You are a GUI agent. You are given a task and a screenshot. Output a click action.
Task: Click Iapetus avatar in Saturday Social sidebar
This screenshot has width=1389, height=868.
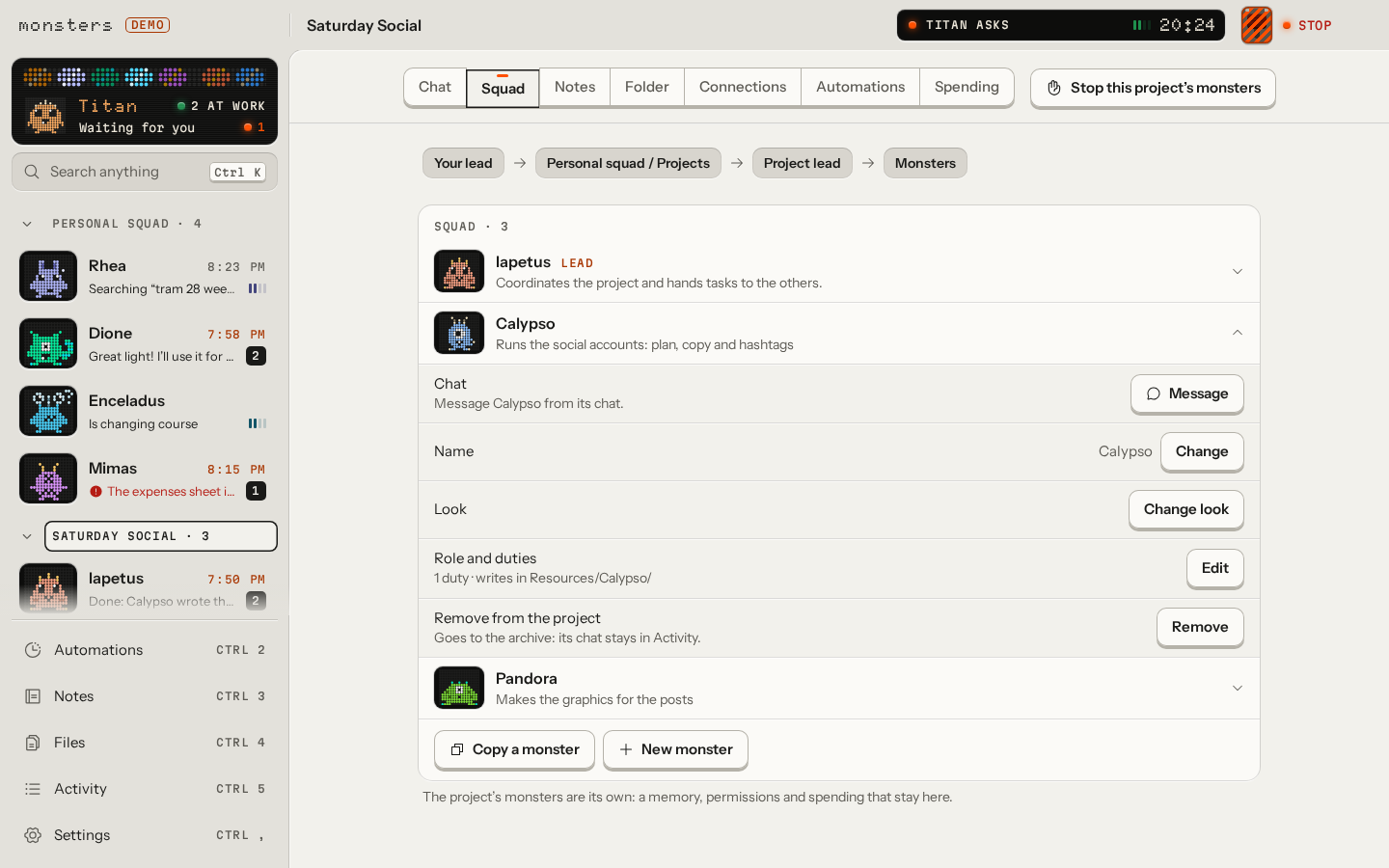click(x=48, y=587)
